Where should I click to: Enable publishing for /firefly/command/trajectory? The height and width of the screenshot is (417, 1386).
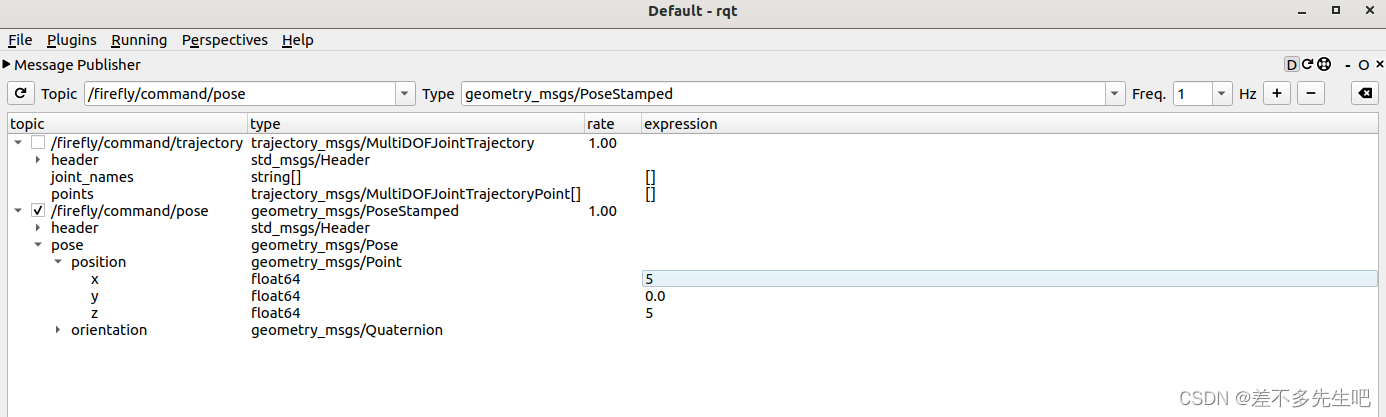[x=38, y=143]
